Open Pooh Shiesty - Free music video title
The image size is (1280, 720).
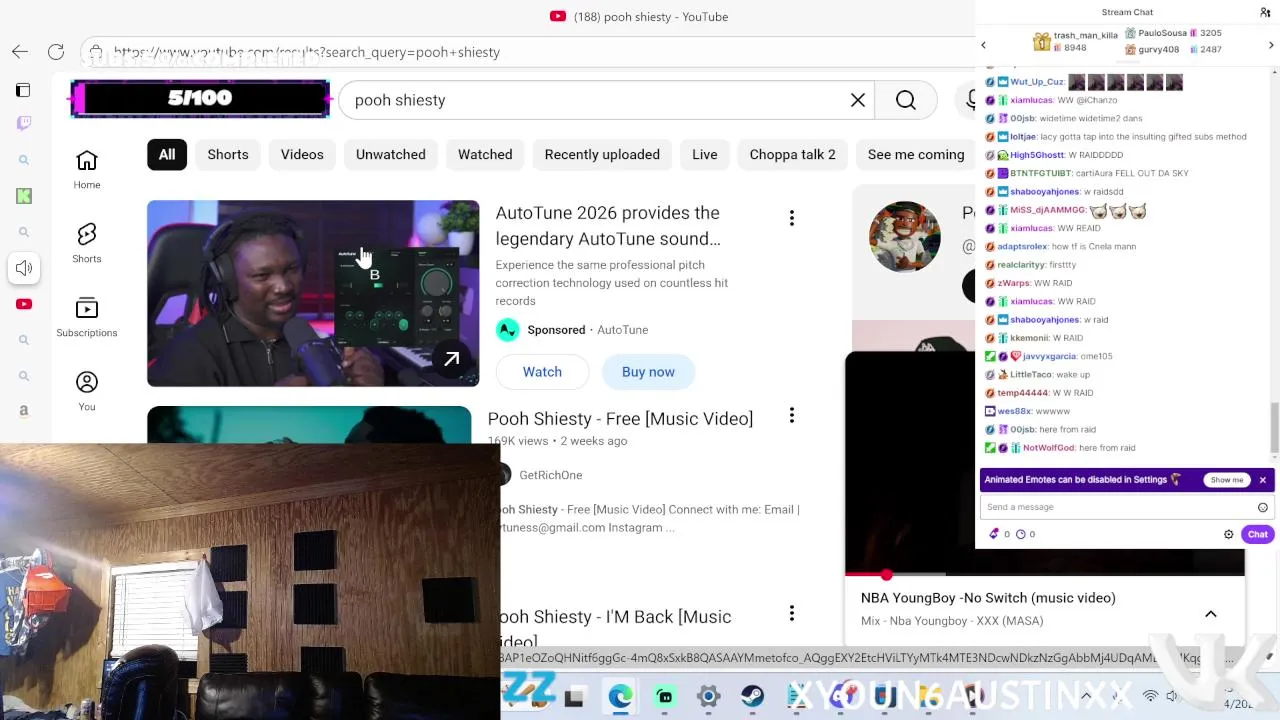tap(620, 419)
